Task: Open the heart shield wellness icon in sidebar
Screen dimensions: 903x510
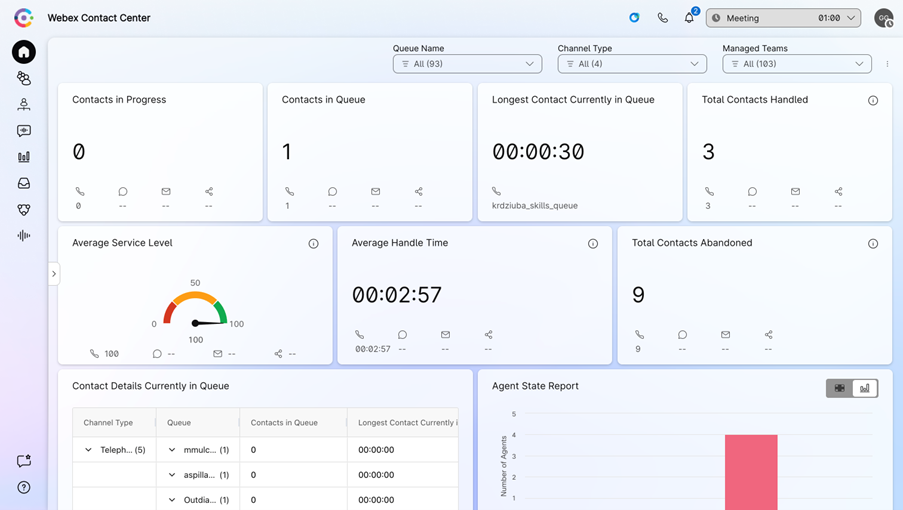Action: tap(24, 210)
